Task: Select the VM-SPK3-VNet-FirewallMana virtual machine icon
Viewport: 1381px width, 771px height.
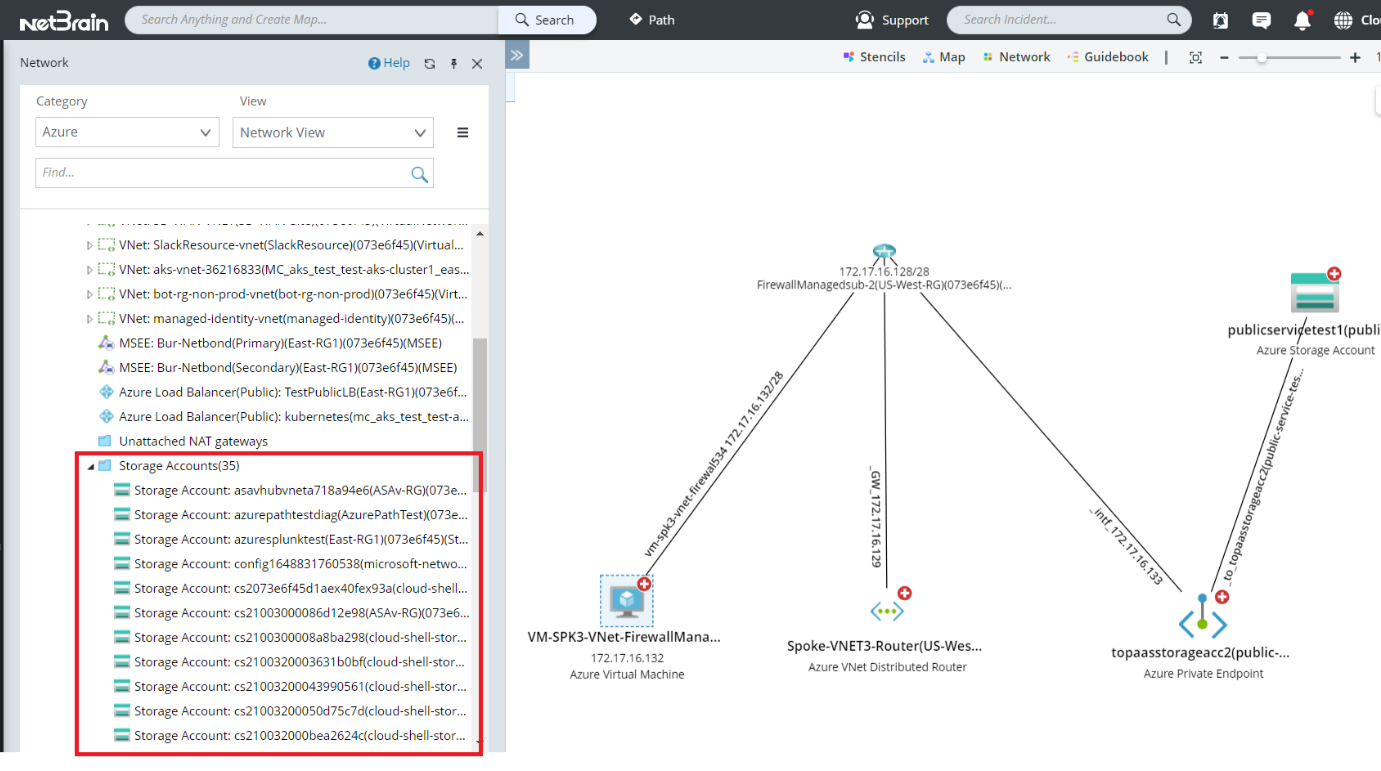Action: (x=626, y=600)
